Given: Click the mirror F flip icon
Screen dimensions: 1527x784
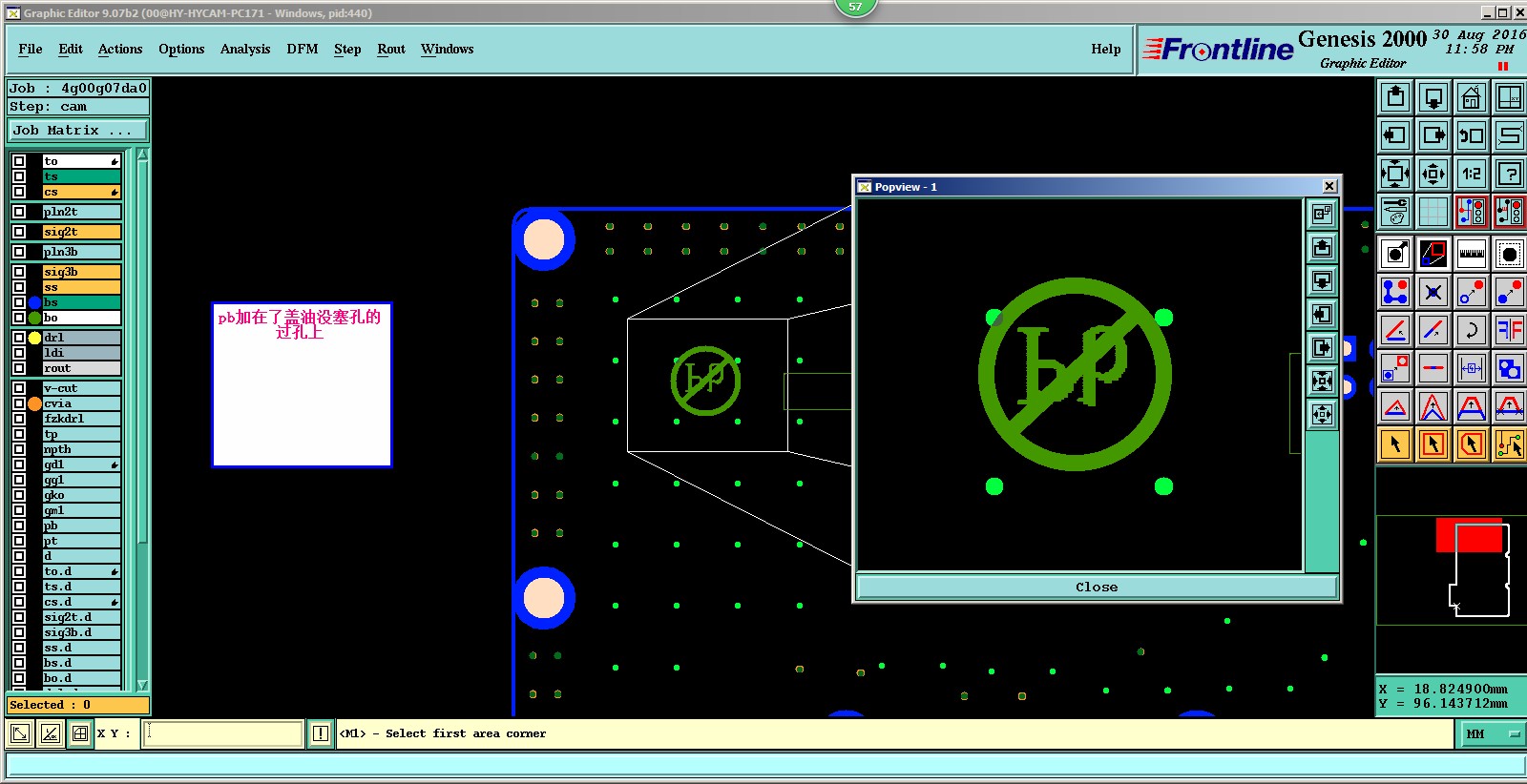Looking at the screenshot, I should [x=1510, y=330].
